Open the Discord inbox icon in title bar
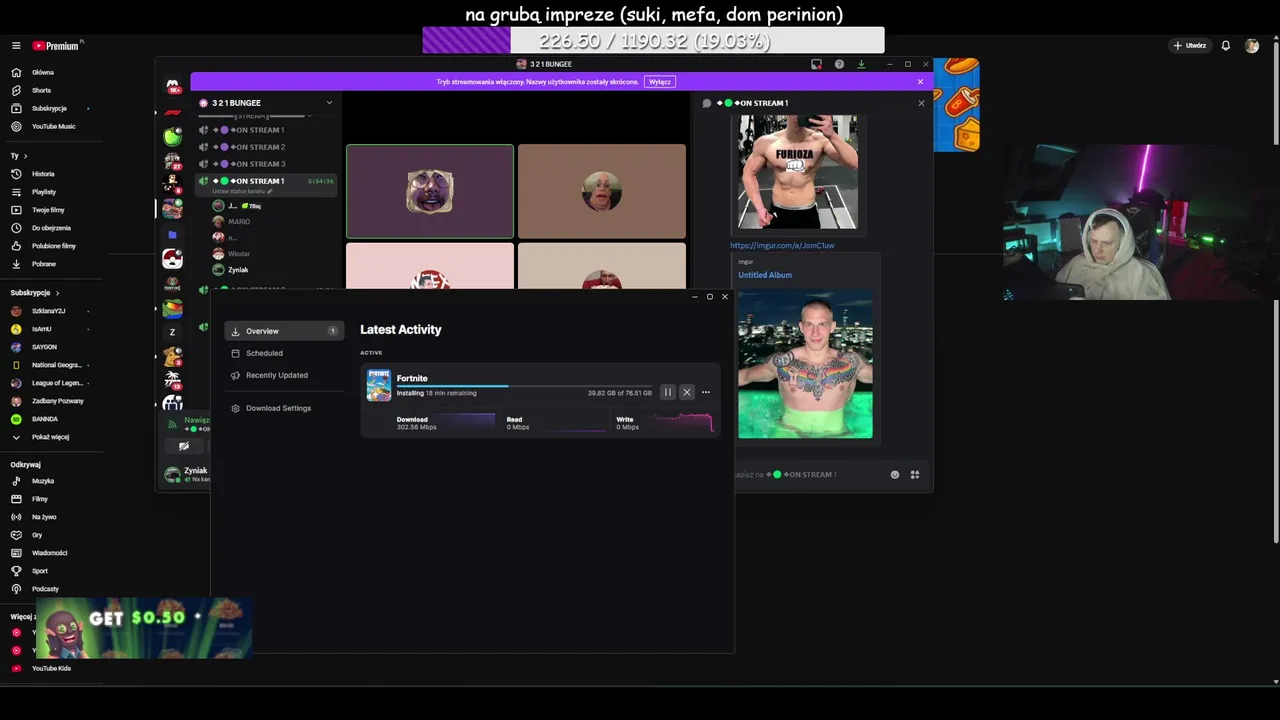The height and width of the screenshot is (720, 1280). pyautogui.click(x=817, y=64)
